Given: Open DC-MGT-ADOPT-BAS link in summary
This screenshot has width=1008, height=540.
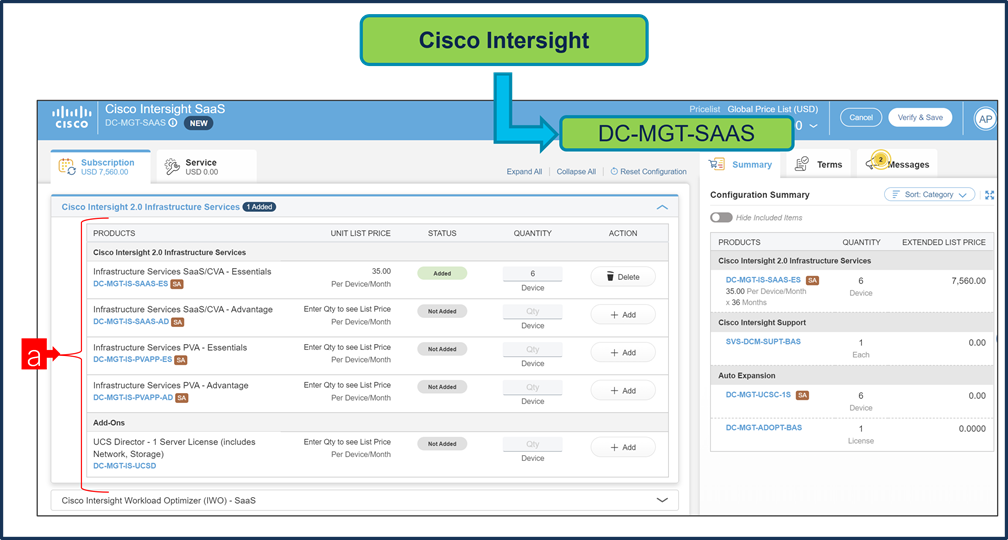Looking at the screenshot, I should tap(764, 427).
